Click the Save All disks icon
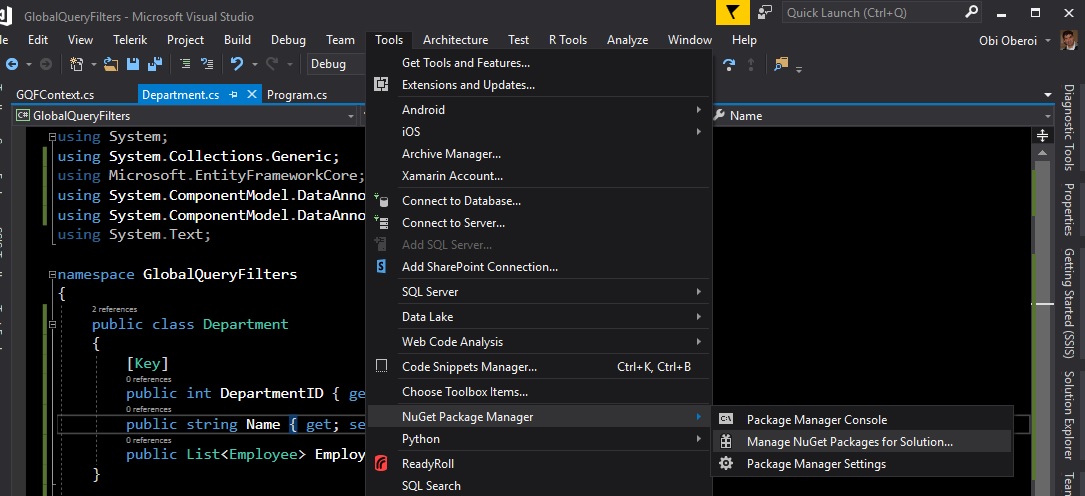The image size is (1085, 496). (155, 64)
